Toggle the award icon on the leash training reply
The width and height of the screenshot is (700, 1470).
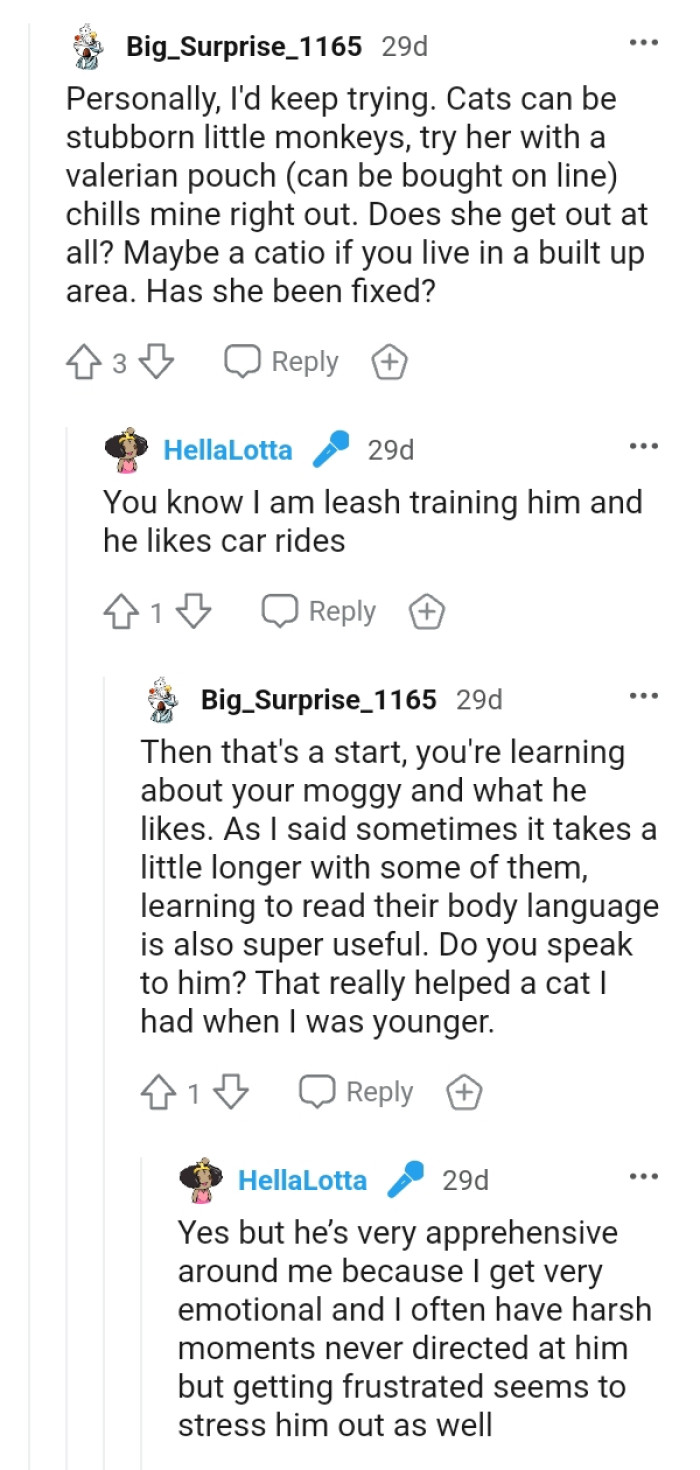pyautogui.click(x=424, y=611)
